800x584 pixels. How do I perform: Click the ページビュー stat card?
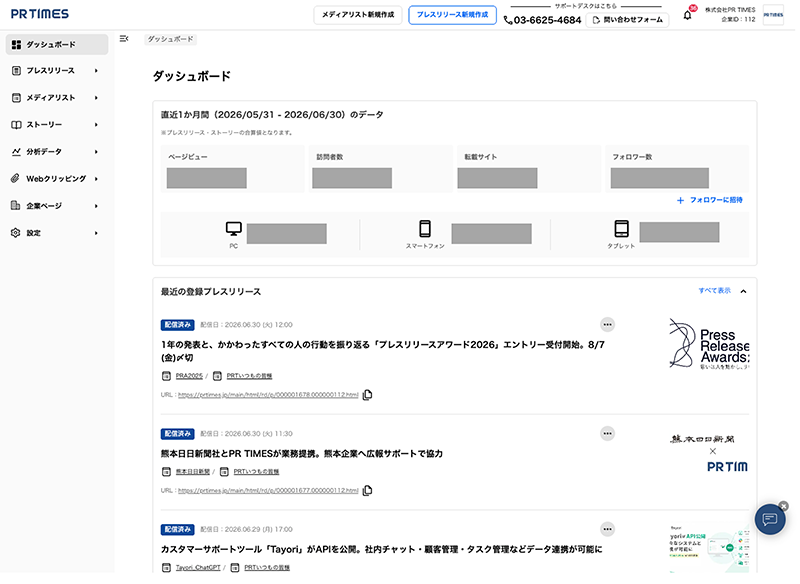[233, 169]
